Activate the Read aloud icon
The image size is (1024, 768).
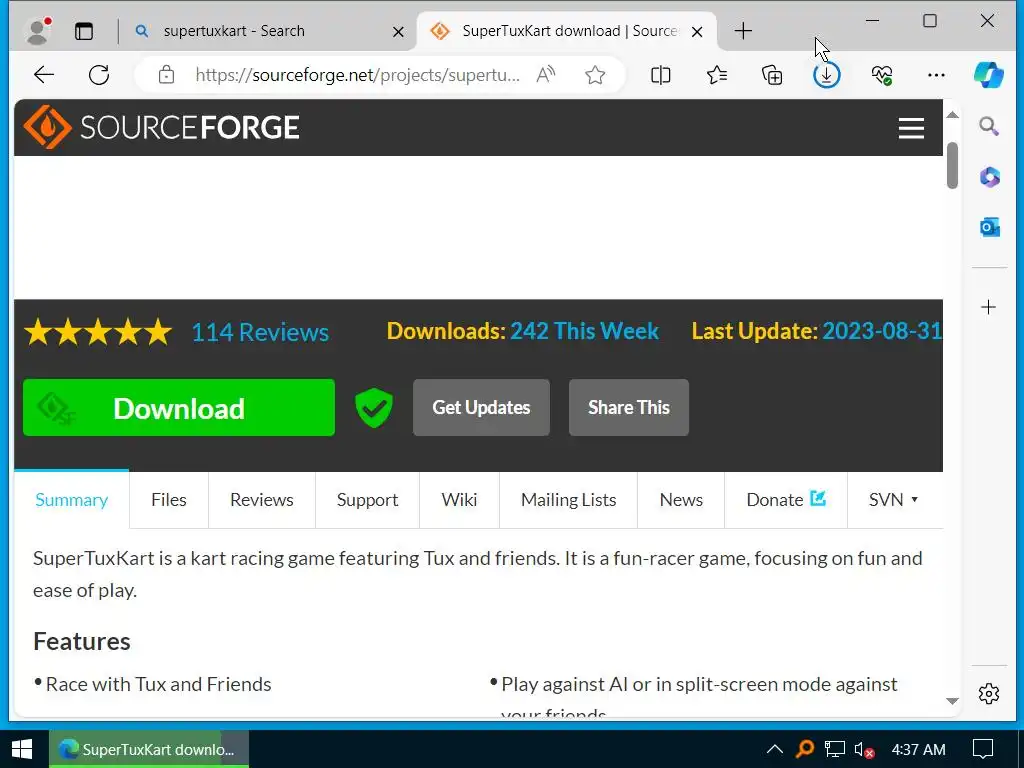point(545,74)
